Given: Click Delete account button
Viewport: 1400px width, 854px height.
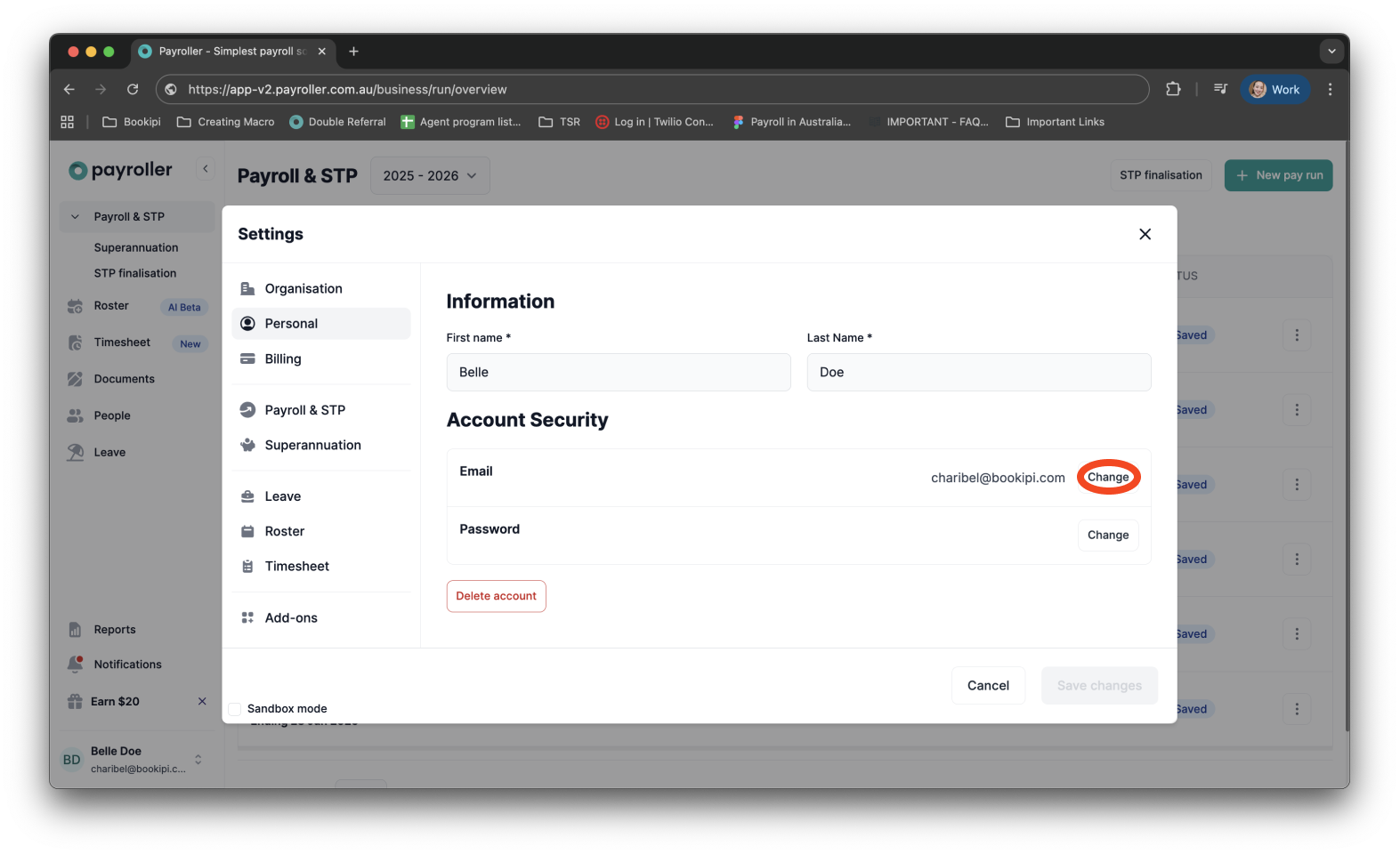Looking at the screenshot, I should tap(496, 596).
